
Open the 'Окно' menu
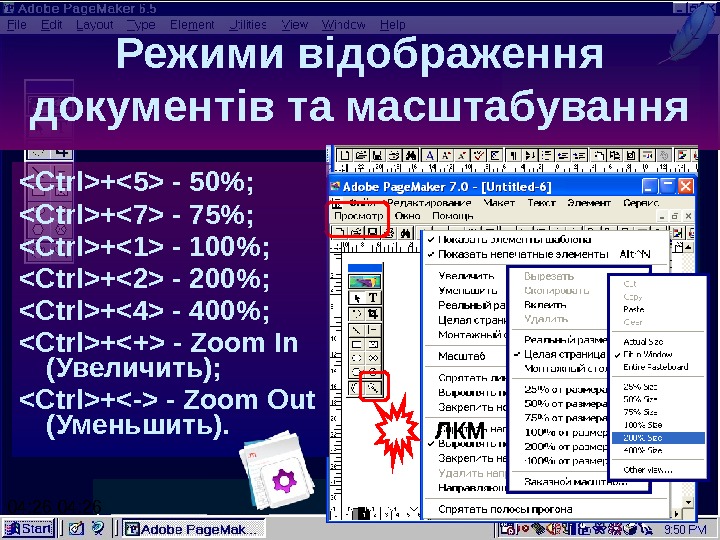[407, 216]
